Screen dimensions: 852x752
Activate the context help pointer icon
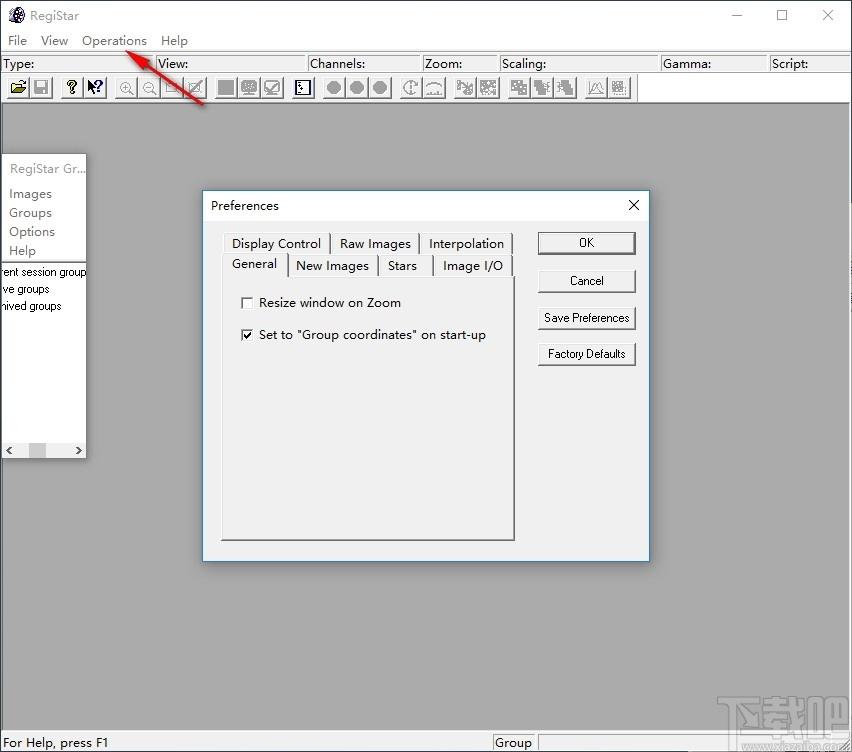coord(95,87)
